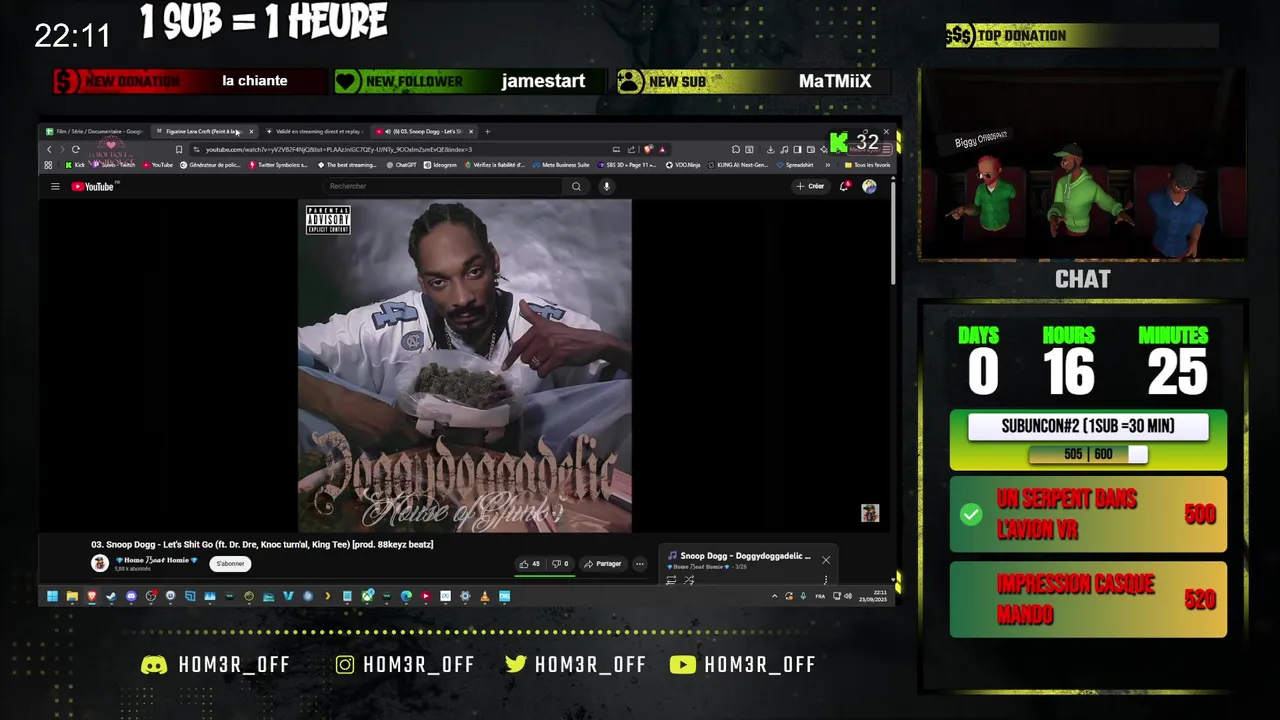Go to the YouTube home logo

point(94,186)
